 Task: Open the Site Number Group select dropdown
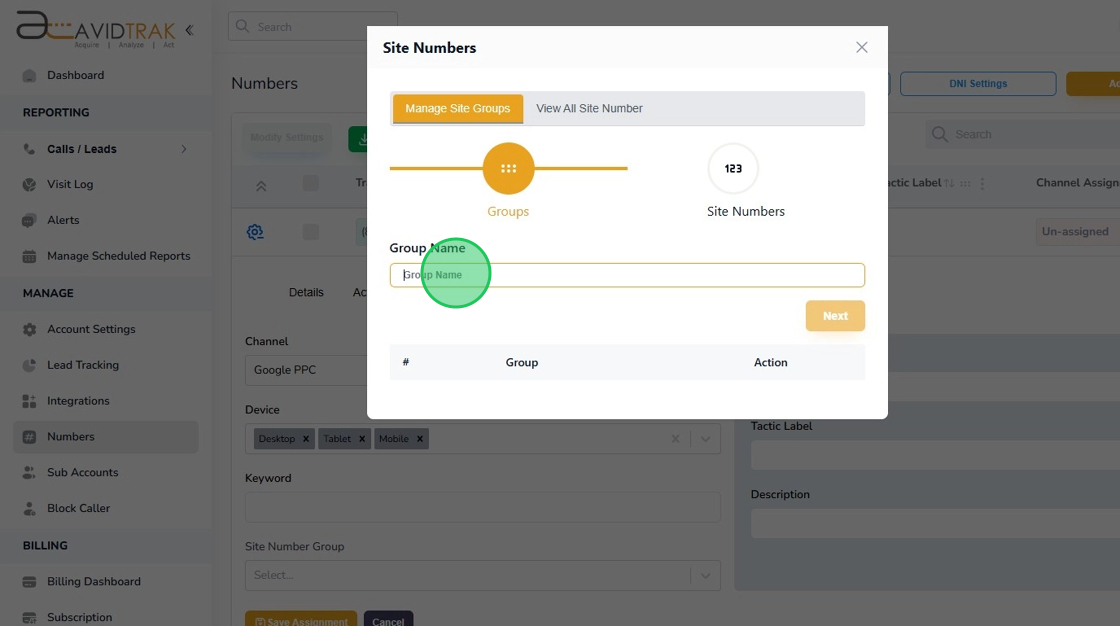483,575
